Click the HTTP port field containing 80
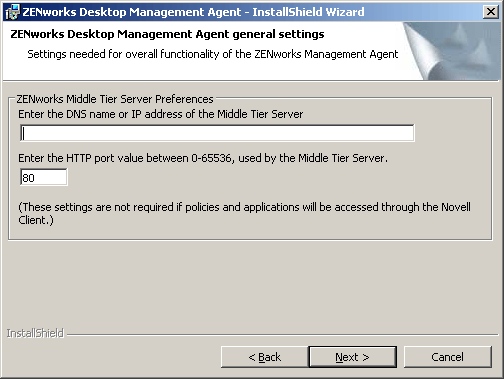504x379 pixels. 44,177
